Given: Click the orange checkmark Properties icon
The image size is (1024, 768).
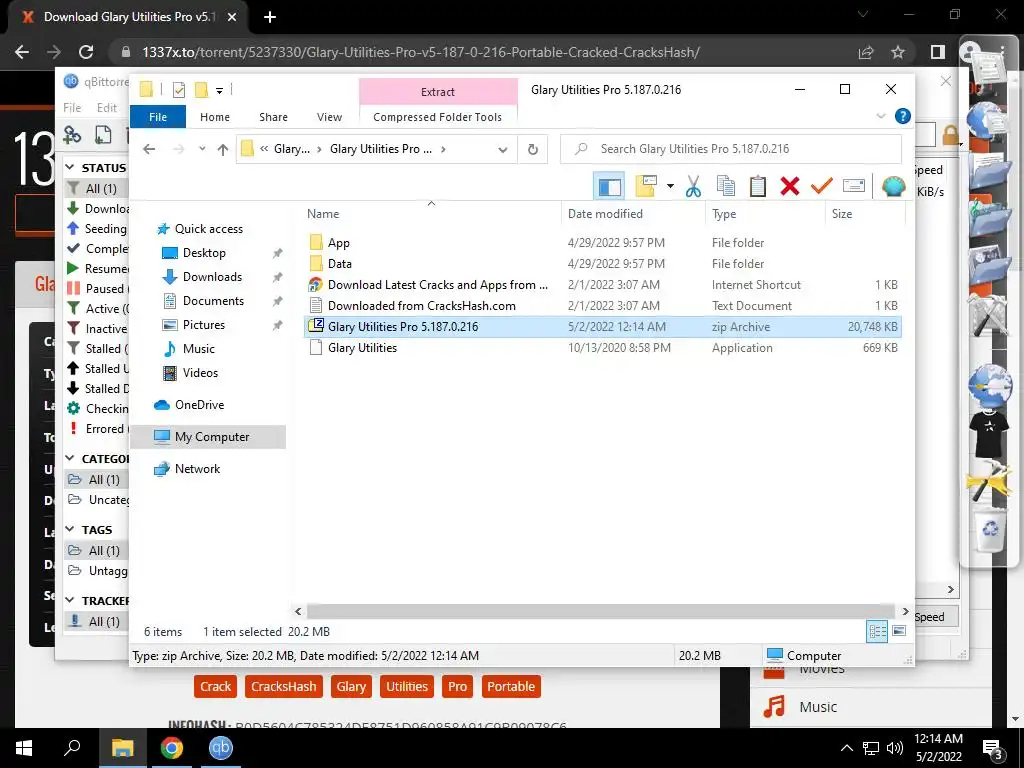Looking at the screenshot, I should 822,187.
